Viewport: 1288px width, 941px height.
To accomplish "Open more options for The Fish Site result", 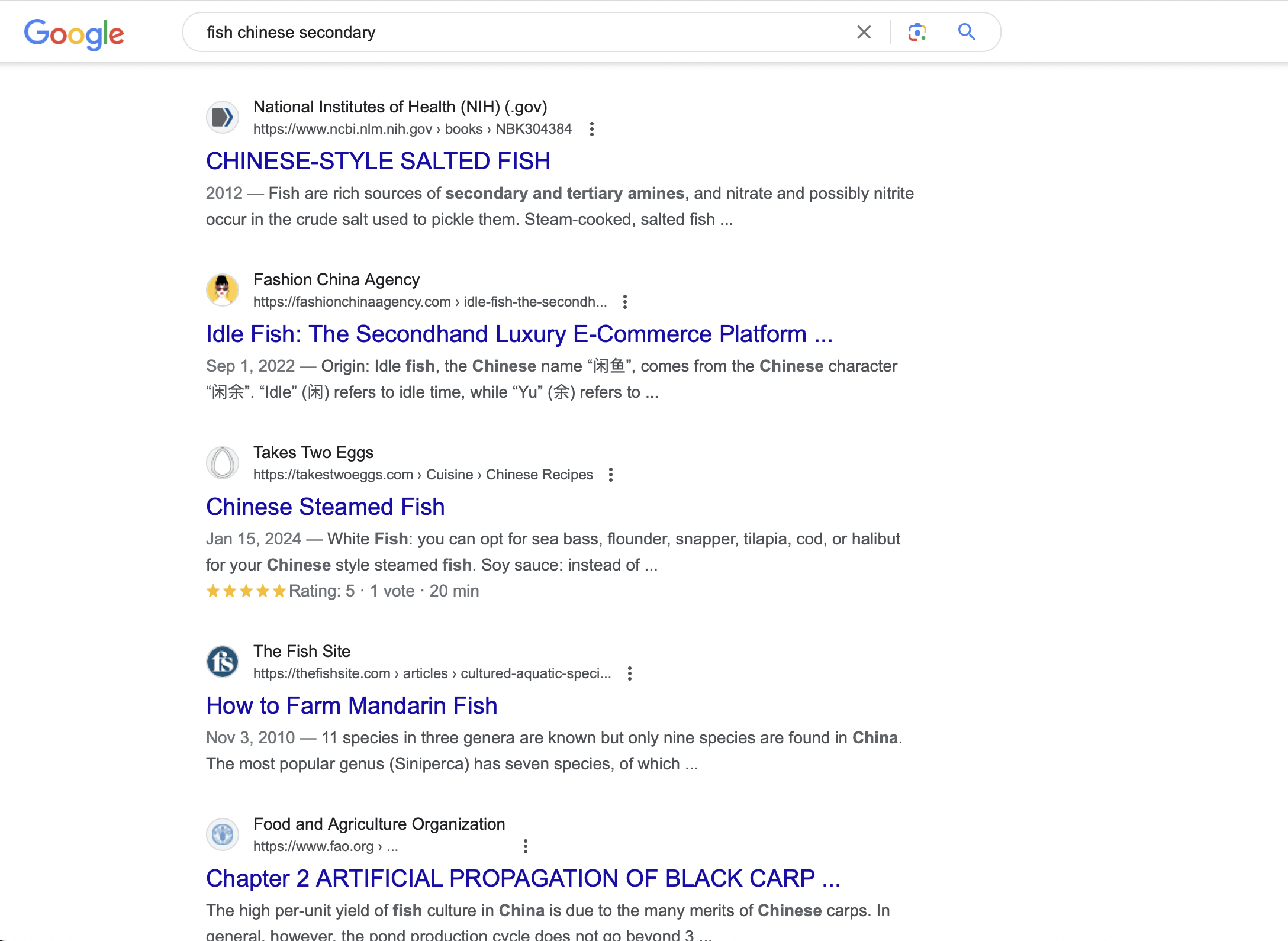I will pyautogui.click(x=630, y=673).
